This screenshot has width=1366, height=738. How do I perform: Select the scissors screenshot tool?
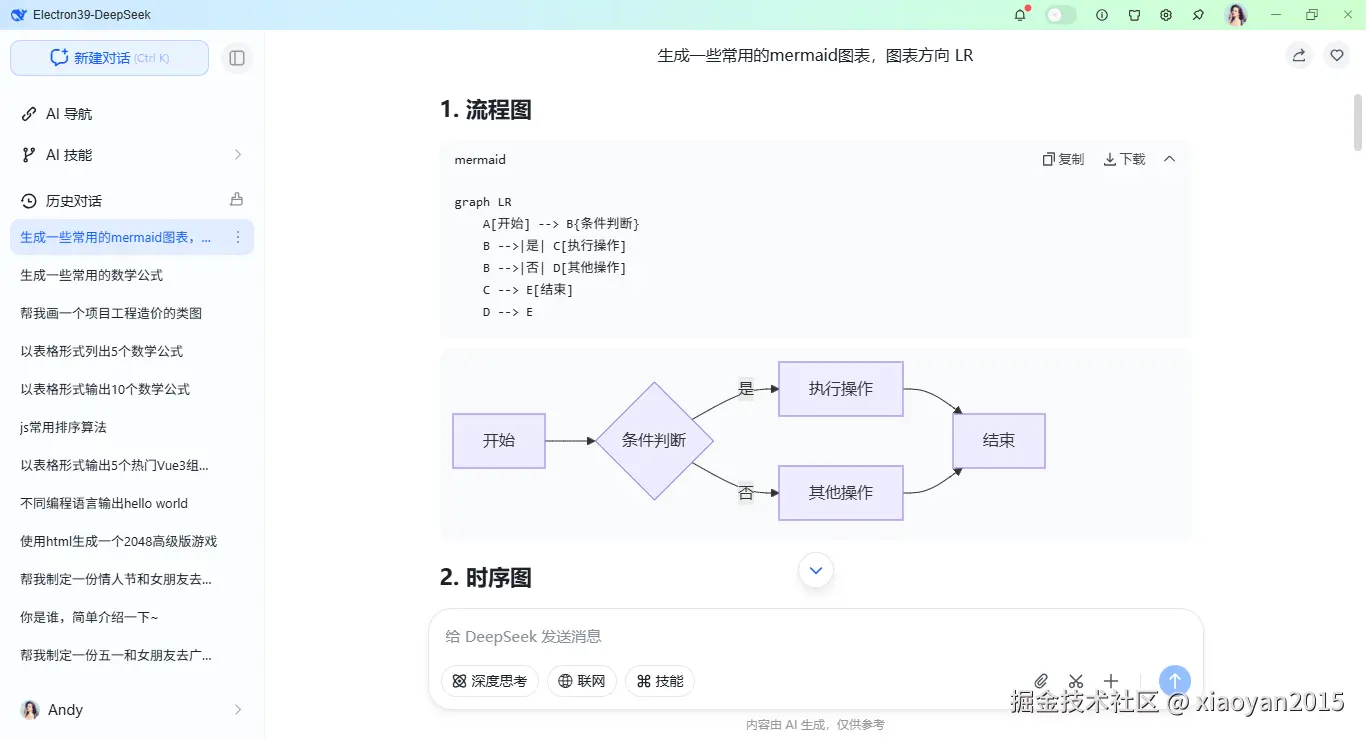coord(1076,681)
